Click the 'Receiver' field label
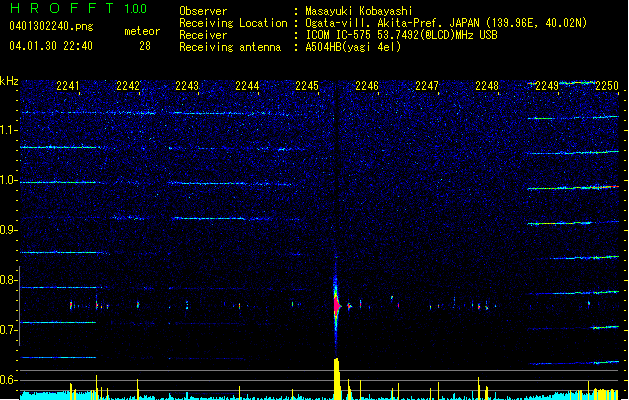The image size is (629, 400). 203,35
